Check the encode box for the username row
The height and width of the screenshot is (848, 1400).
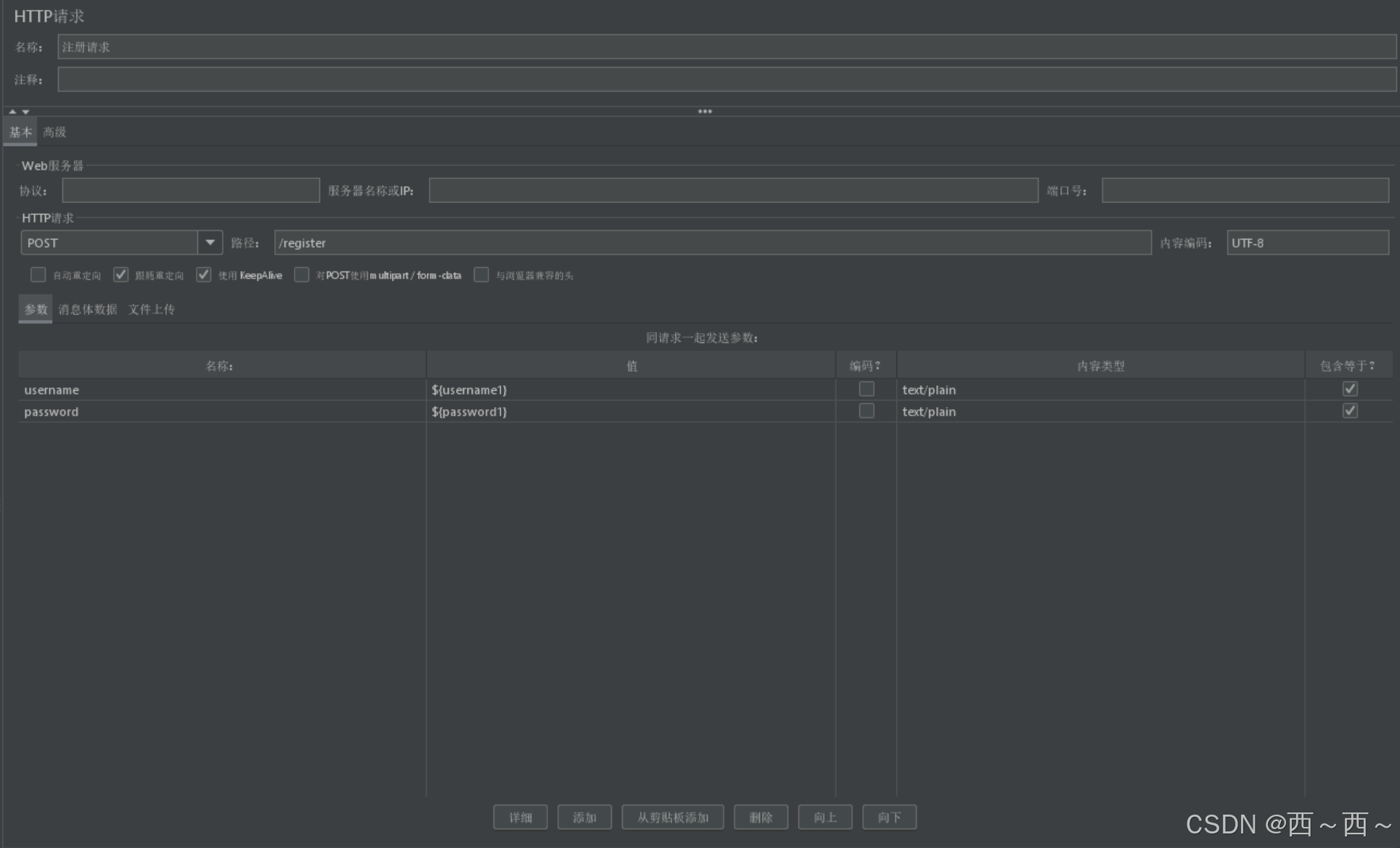coord(867,390)
